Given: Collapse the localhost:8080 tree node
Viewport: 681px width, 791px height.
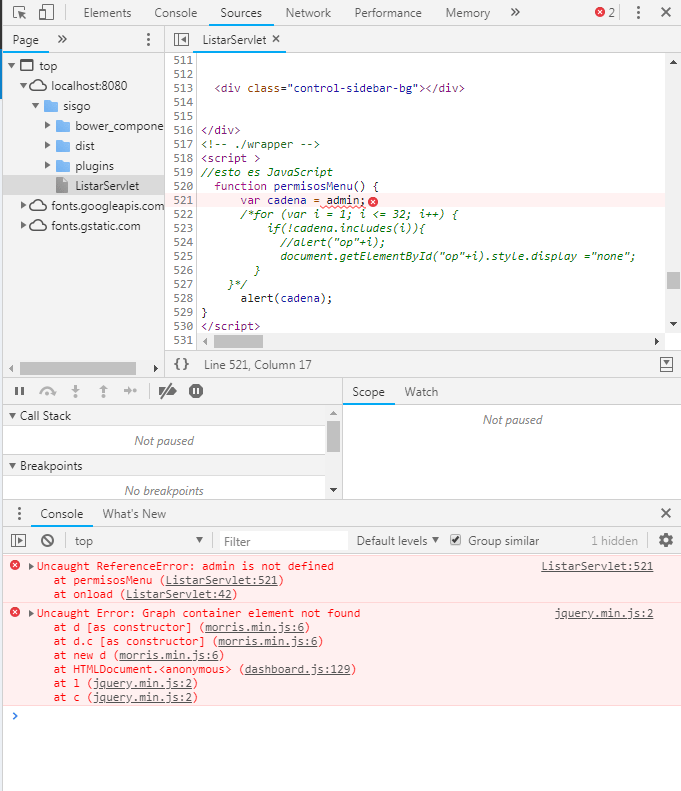Looking at the screenshot, I should 23,86.
